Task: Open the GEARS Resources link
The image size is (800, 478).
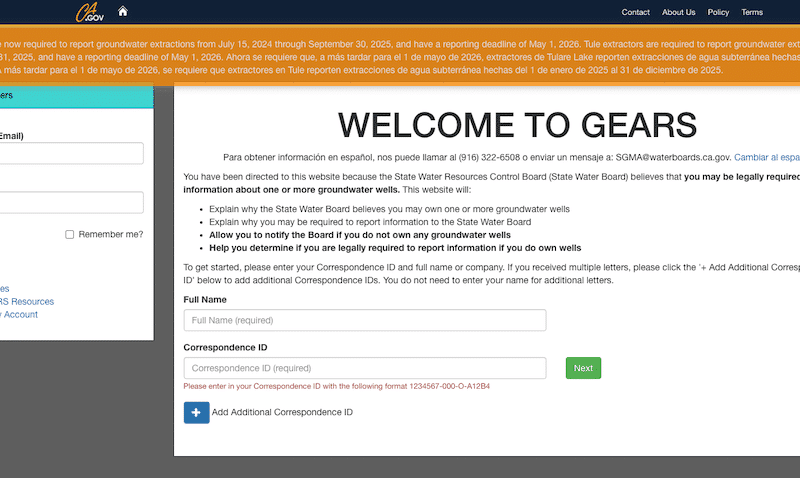Action: coord(27,301)
